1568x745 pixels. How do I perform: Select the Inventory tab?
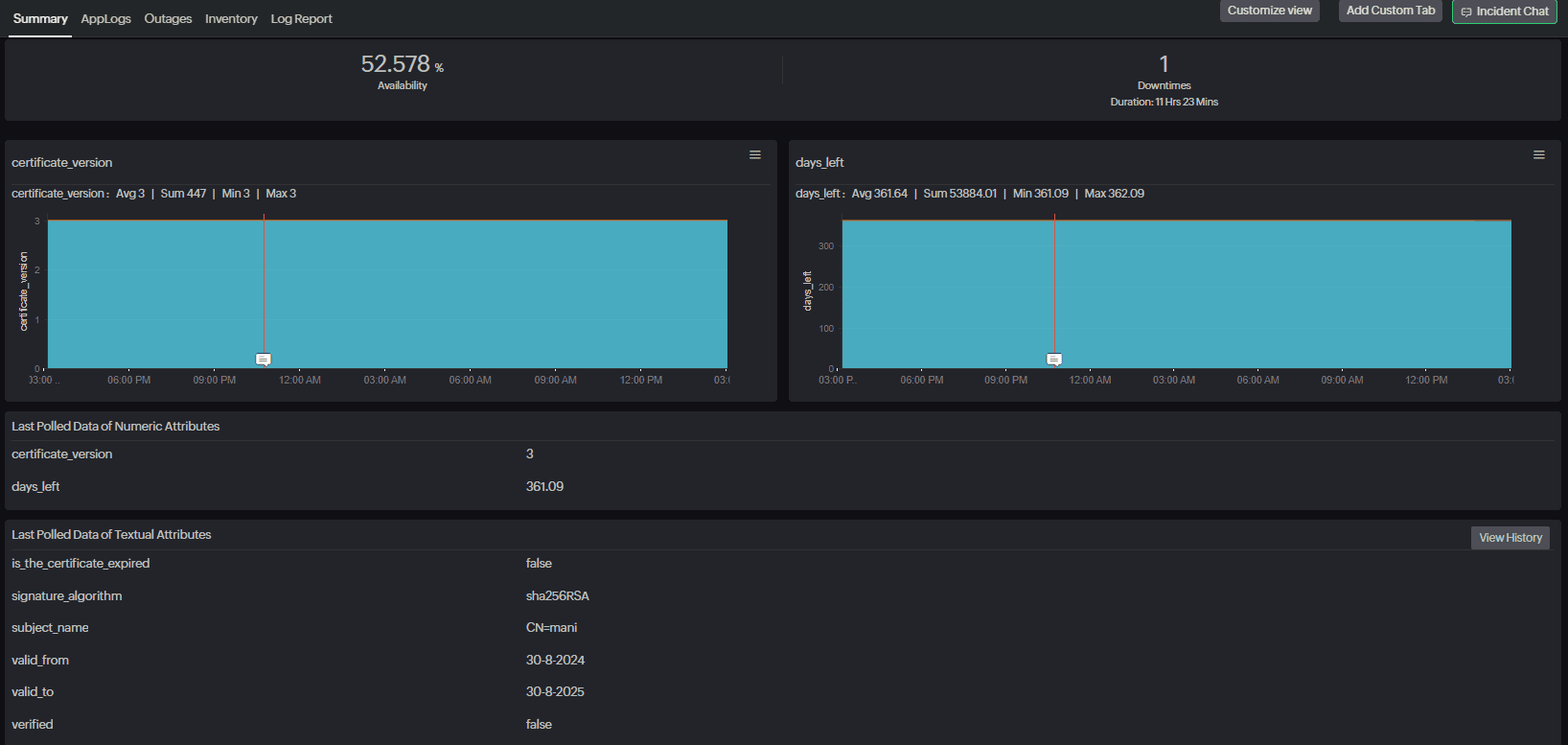(231, 18)
